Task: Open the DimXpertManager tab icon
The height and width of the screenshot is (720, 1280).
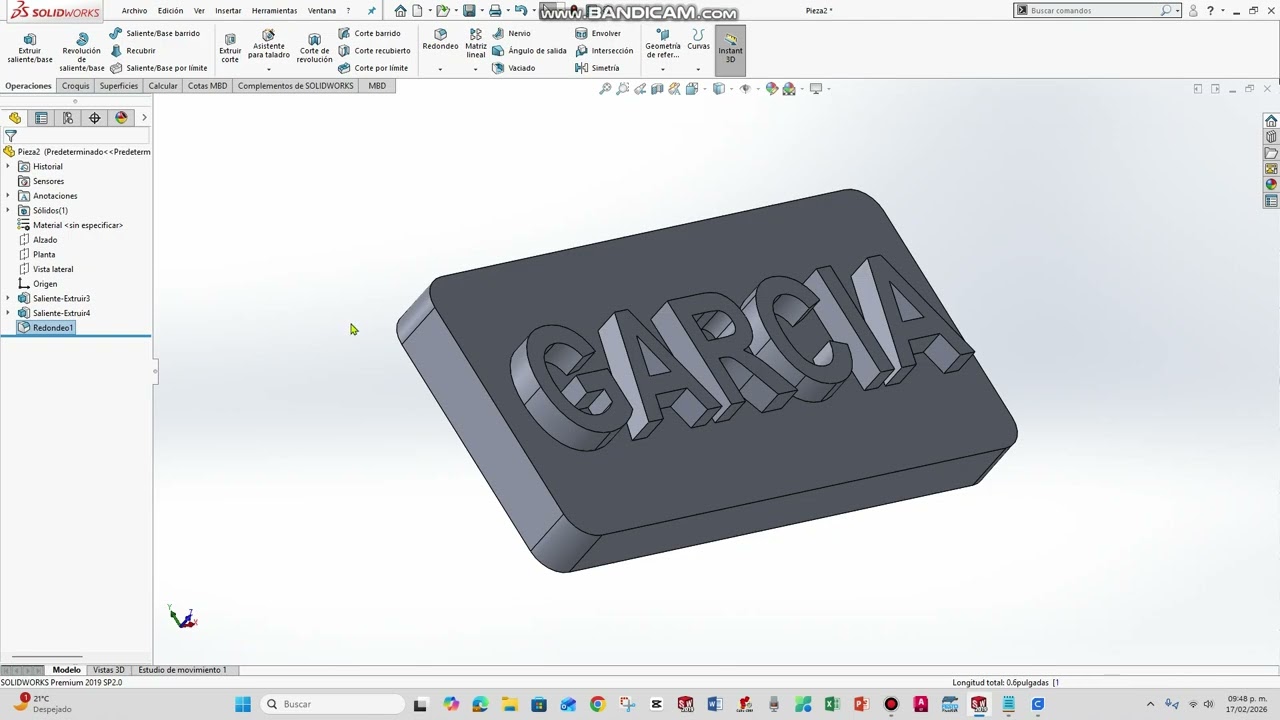Action: point(95,118)
